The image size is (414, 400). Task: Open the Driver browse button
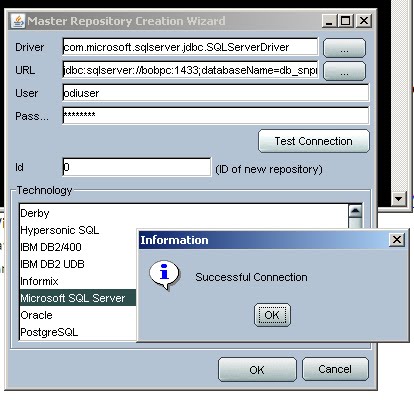pos(344,48)
